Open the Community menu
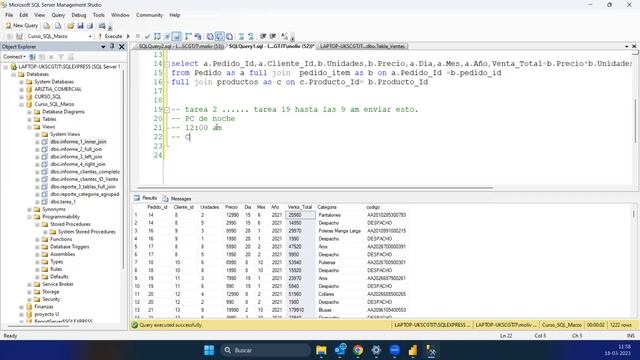 (149, 15)
